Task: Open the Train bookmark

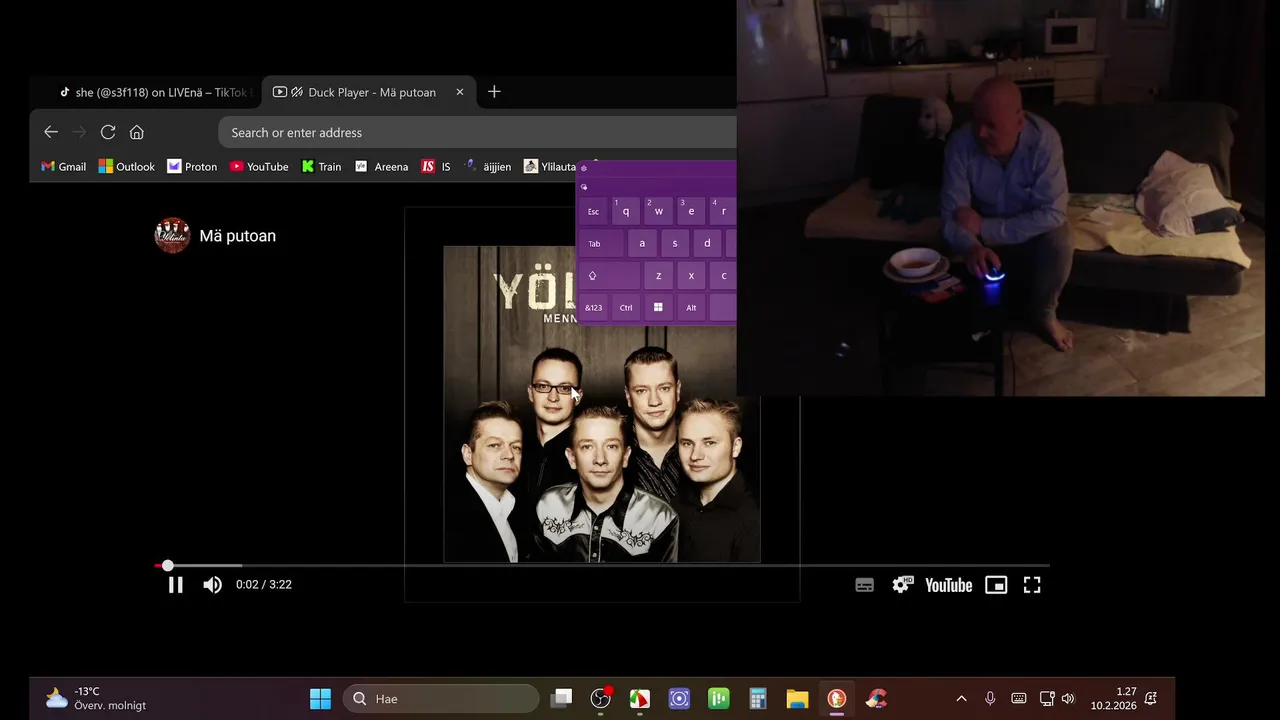Action: point(322,167)
